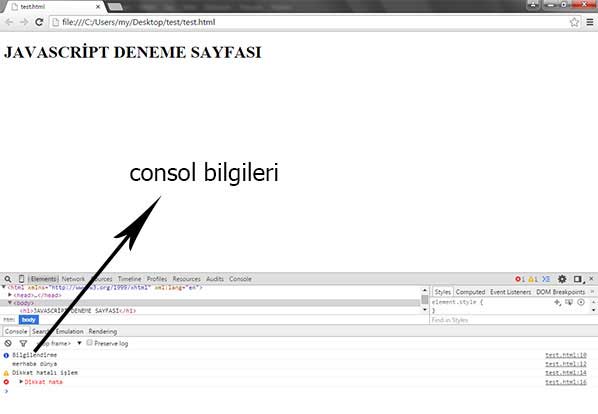Screen dimensions: 598x414
Task: Toggle element state icon in Styles
Action: [x=569, y=302]
